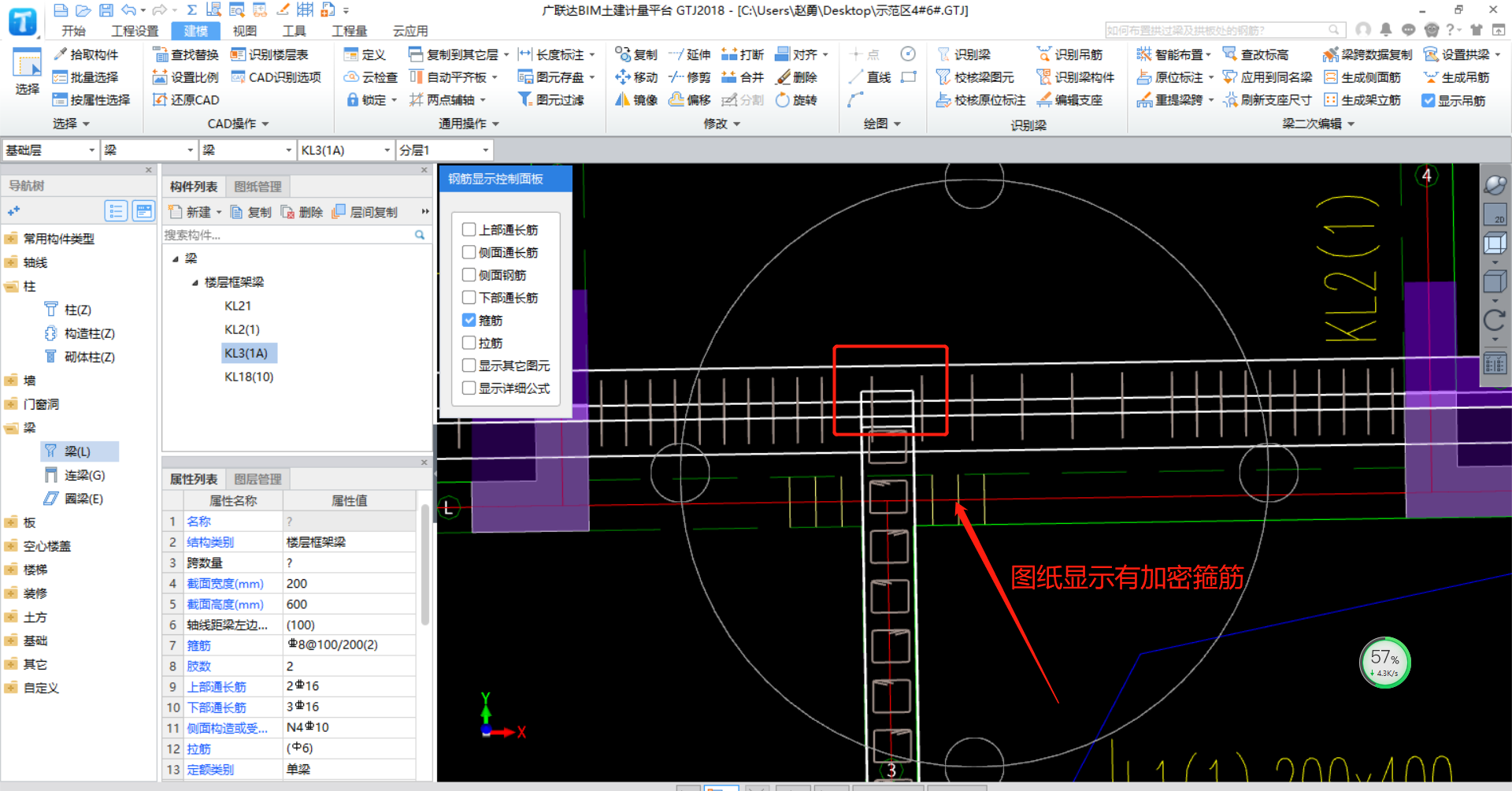Click 还原CAD restore tool
Screen dimensions: 1512x791
tap(186, 100)
